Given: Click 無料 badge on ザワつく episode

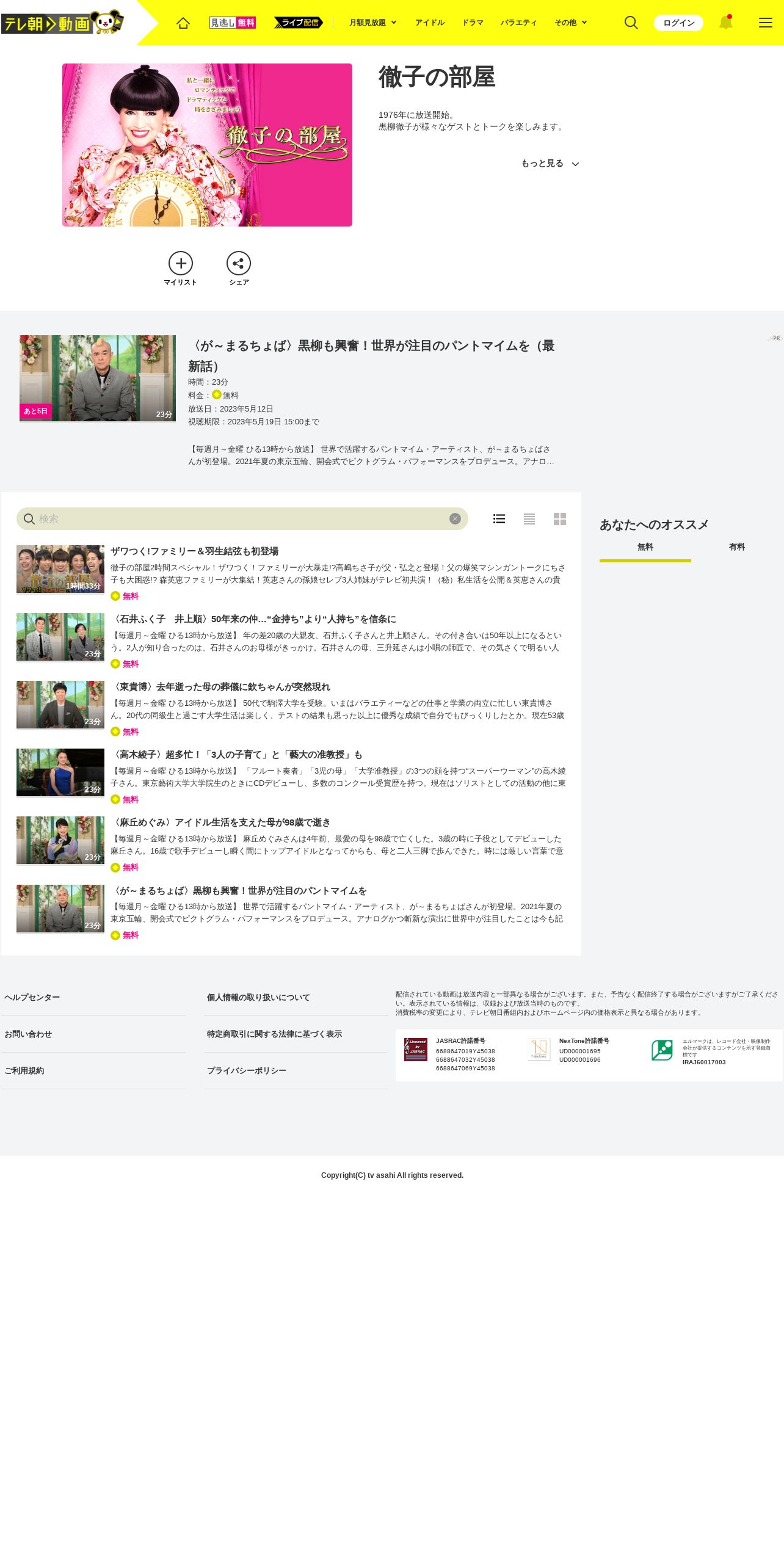Looking at the screenshot, I should pyautogui.click(x=125, y=597).
